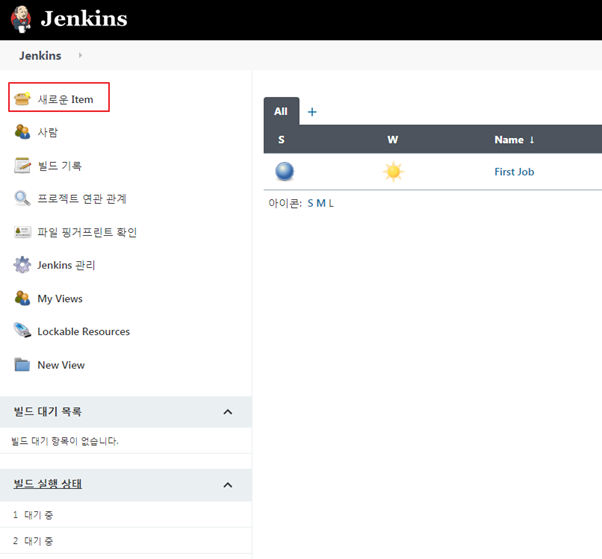Click the My Views people icon
Image resolution: width=602 pixels, height=559 pixels.
point(22,298)
